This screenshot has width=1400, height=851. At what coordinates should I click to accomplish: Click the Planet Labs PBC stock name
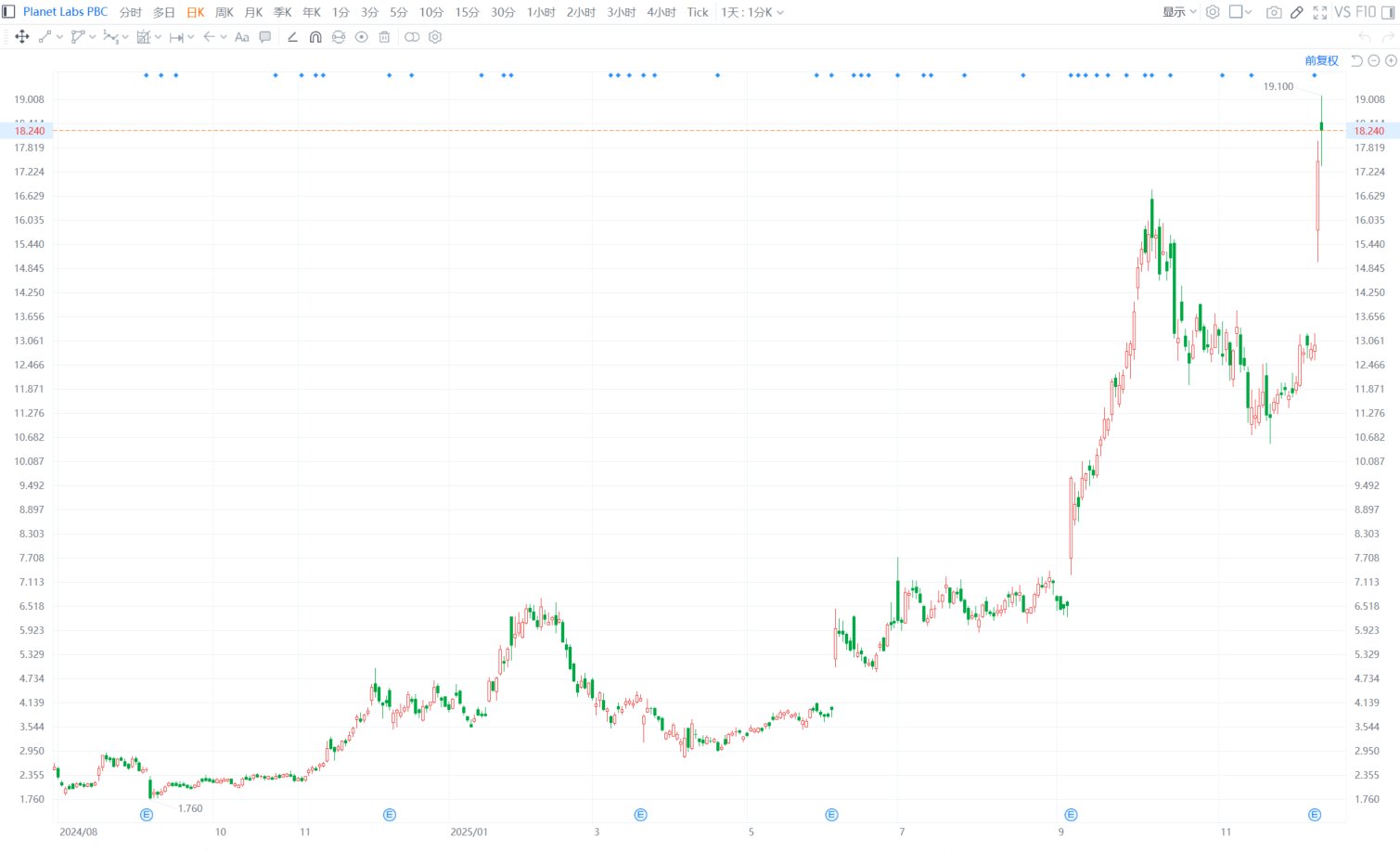65,12
